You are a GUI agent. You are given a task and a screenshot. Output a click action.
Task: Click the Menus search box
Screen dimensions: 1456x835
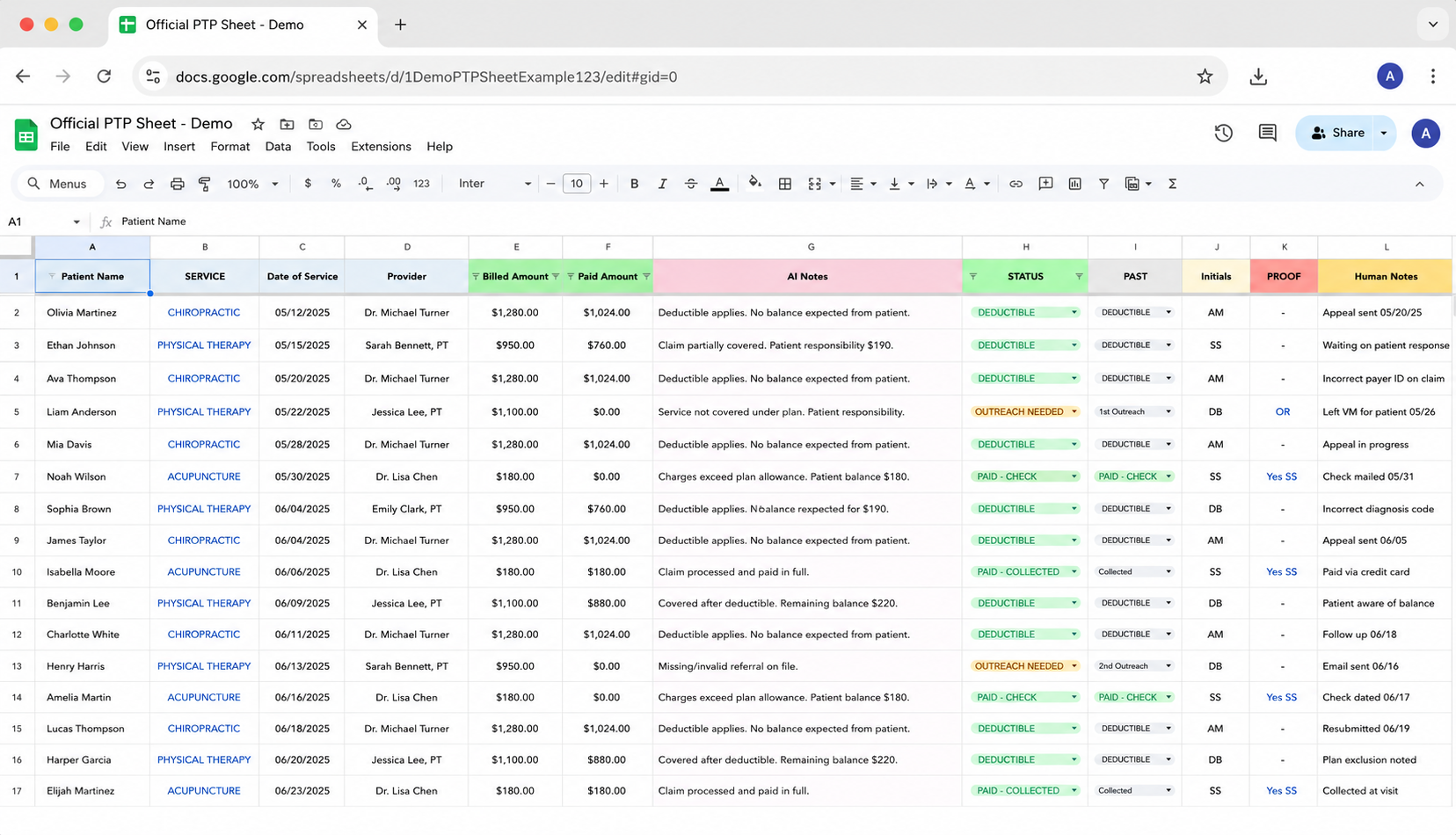tap(59, 184)
